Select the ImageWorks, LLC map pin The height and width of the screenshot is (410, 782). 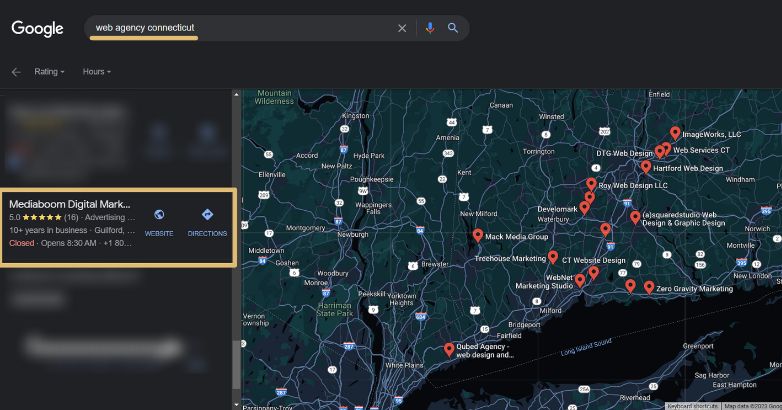click(x=675, y=133)
